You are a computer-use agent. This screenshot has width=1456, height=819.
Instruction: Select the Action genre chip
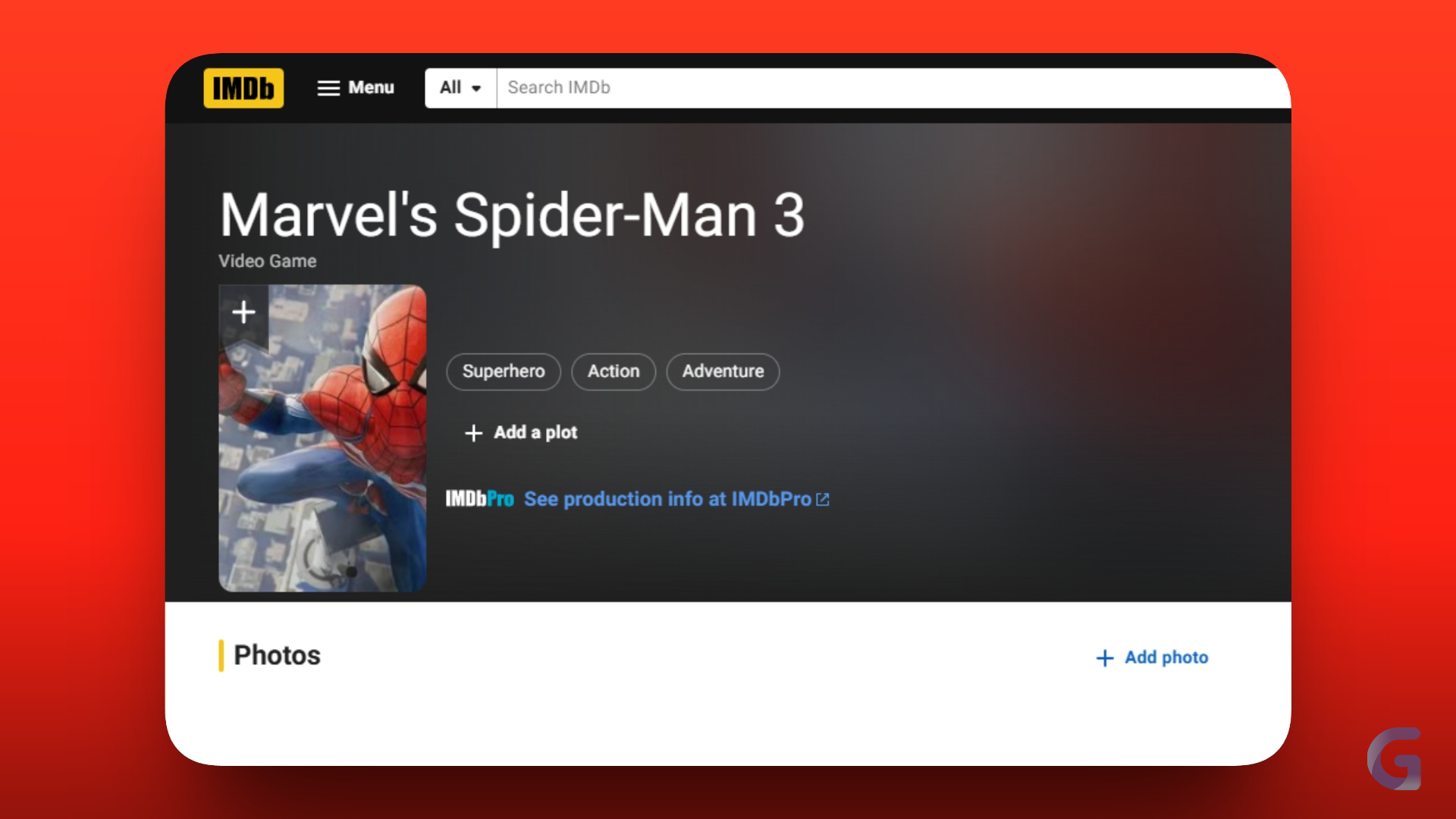pos(613,372)
